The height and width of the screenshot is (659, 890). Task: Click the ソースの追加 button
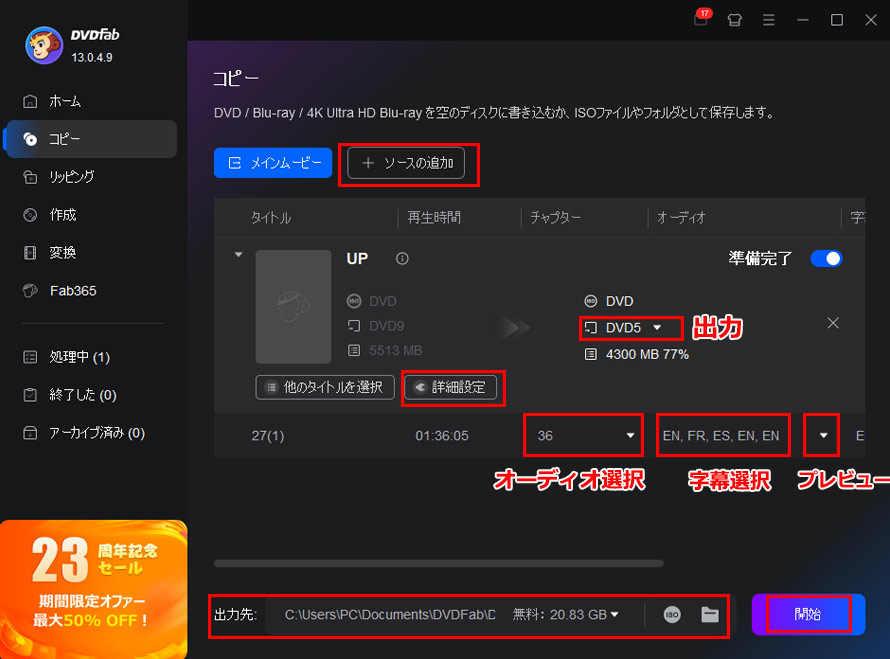tap(409, 162)
